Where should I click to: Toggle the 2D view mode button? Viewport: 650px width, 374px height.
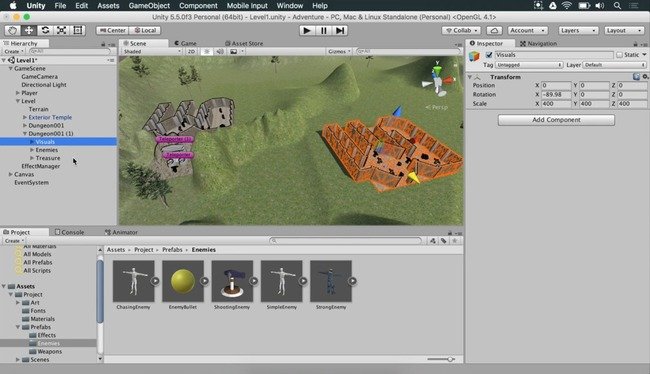[x=191, y=51]
